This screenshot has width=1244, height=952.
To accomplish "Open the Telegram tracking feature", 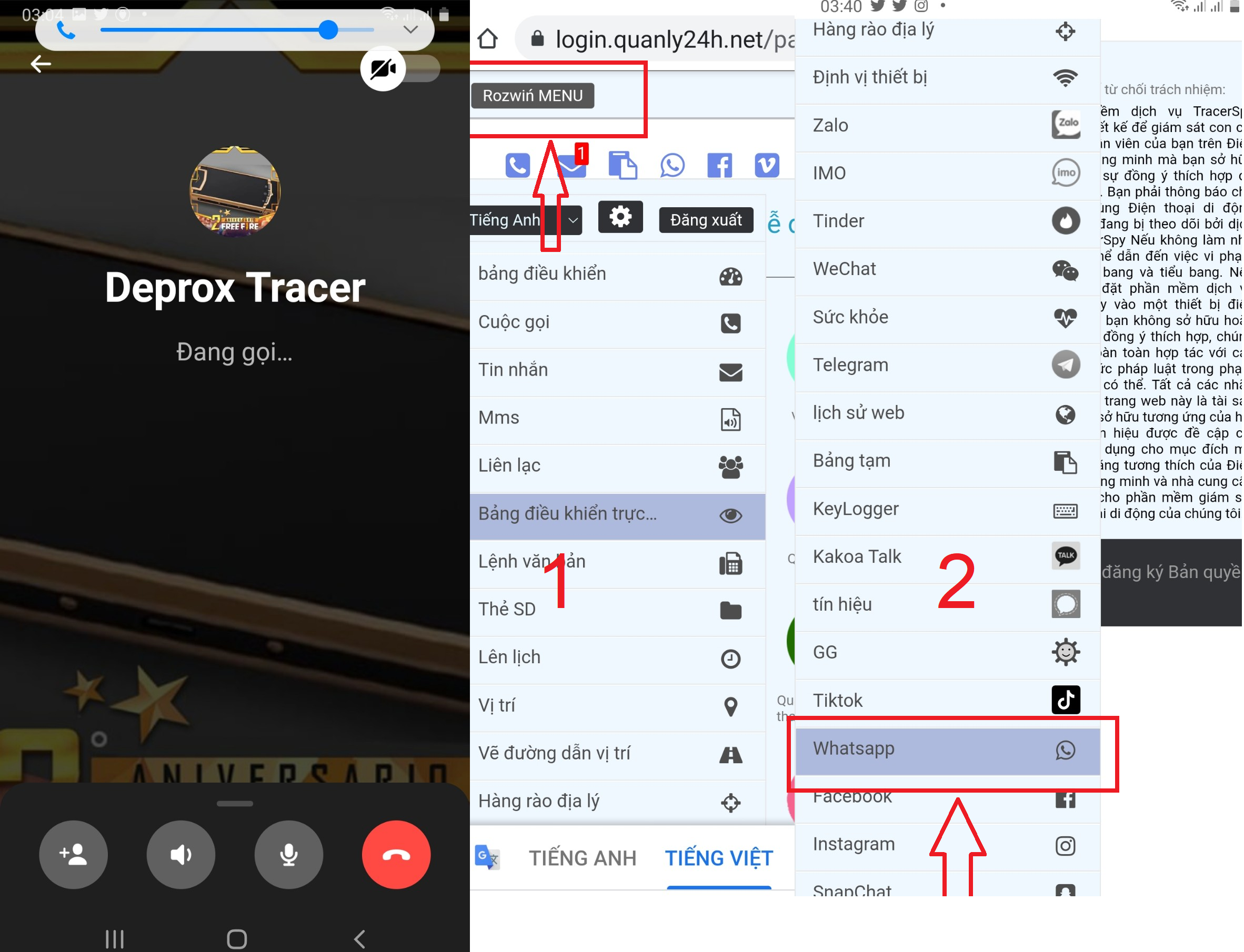I will coord(944,365).
